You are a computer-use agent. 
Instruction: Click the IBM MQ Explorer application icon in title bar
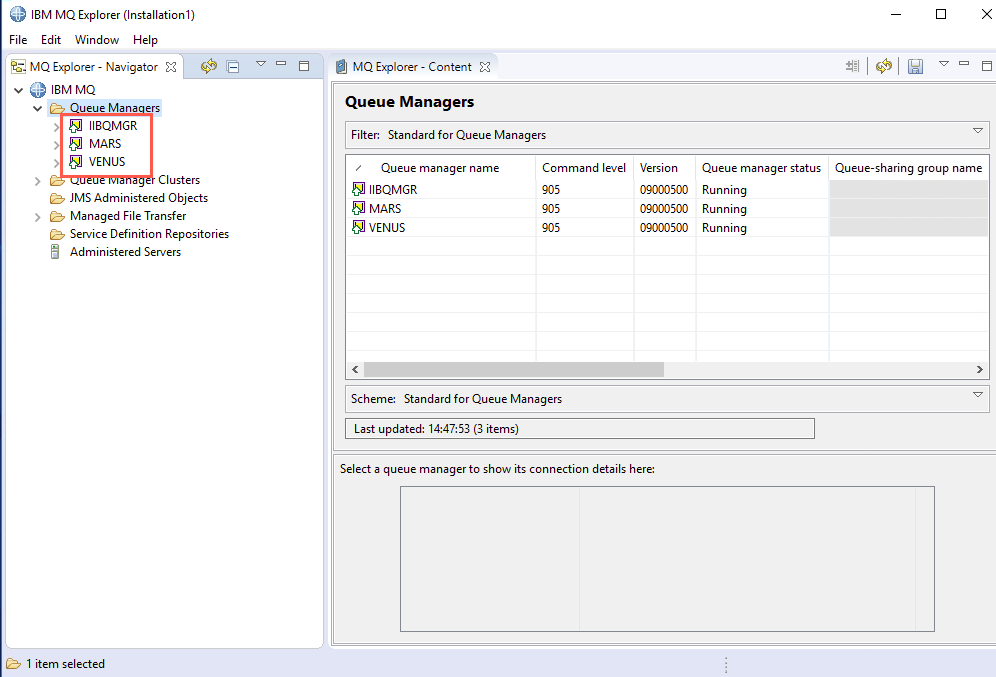17,14
